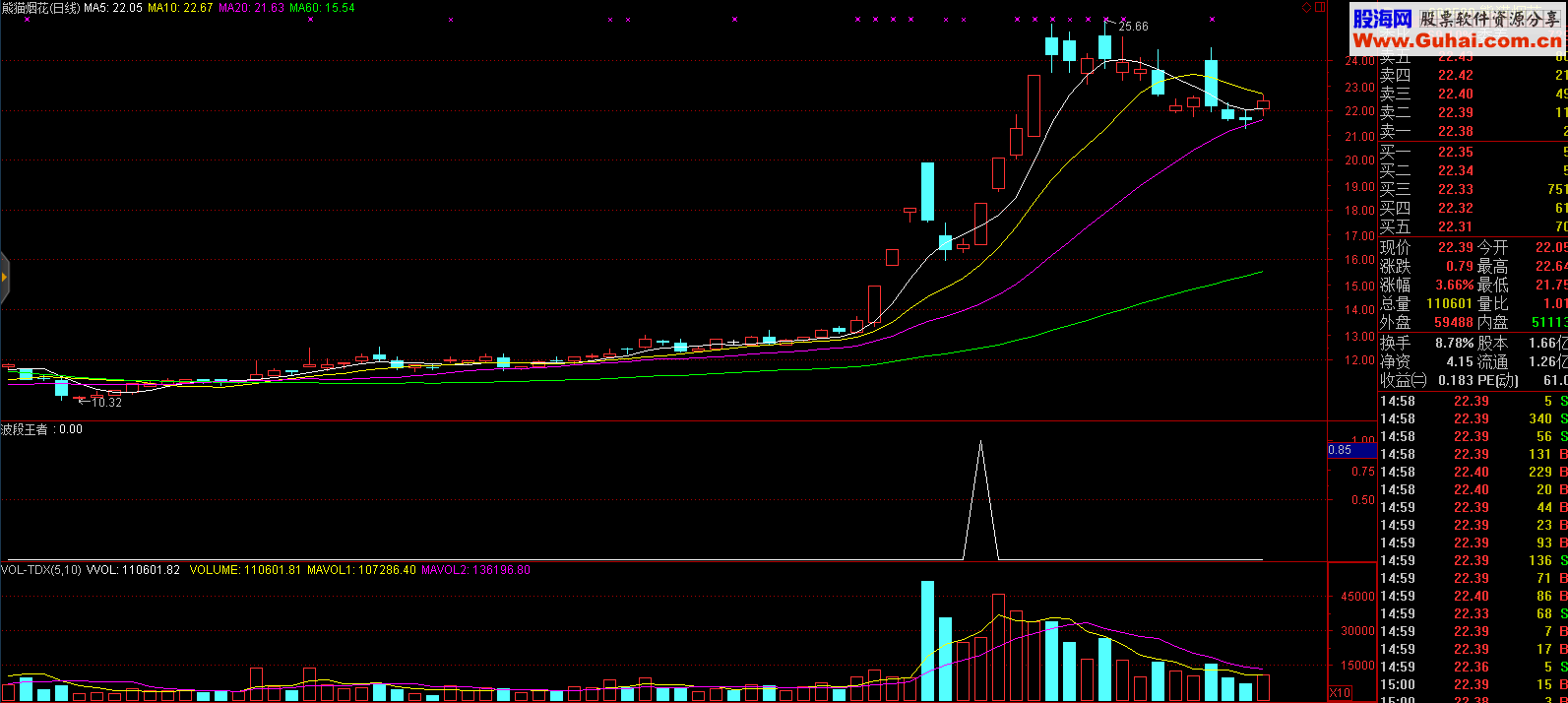This screenshot has width=1568, height=703.
Task: Click the 最高 daily high label
Action: [x=1492, y=267]
